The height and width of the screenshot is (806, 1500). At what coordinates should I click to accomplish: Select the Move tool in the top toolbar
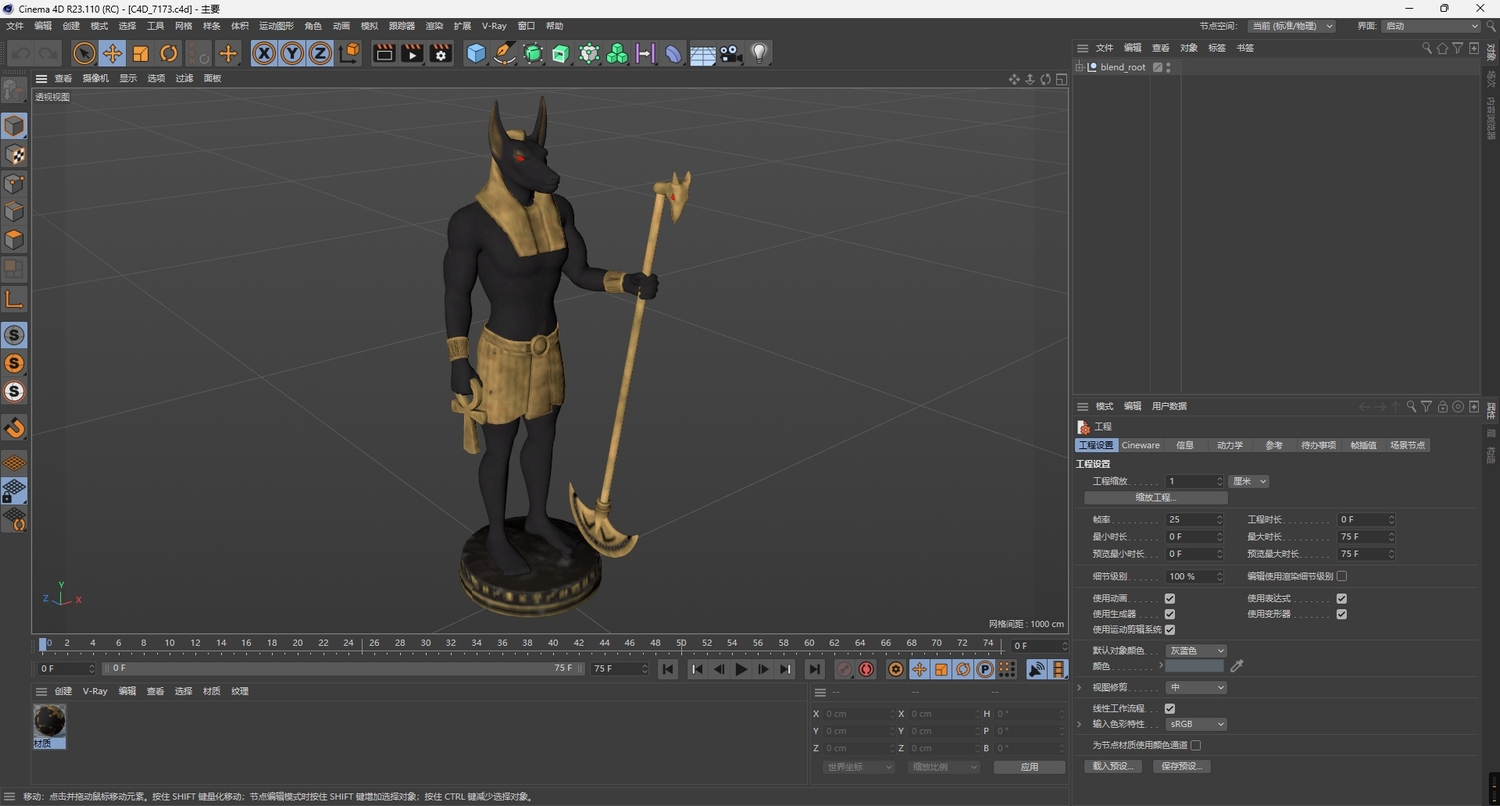pos(112,53)
